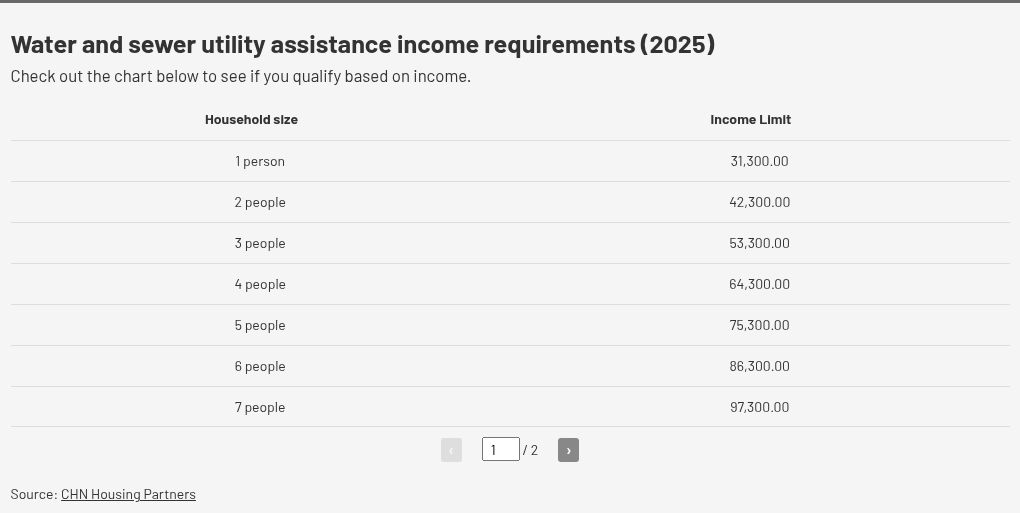Select the 4 people row label
The width and height of the screenshot is (1020, 513).
260,284
